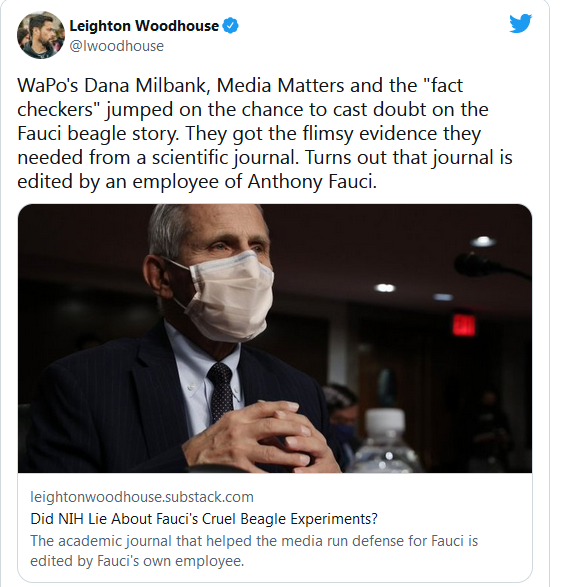Click the blue verified checkmark badge

[x=230, y=25]
